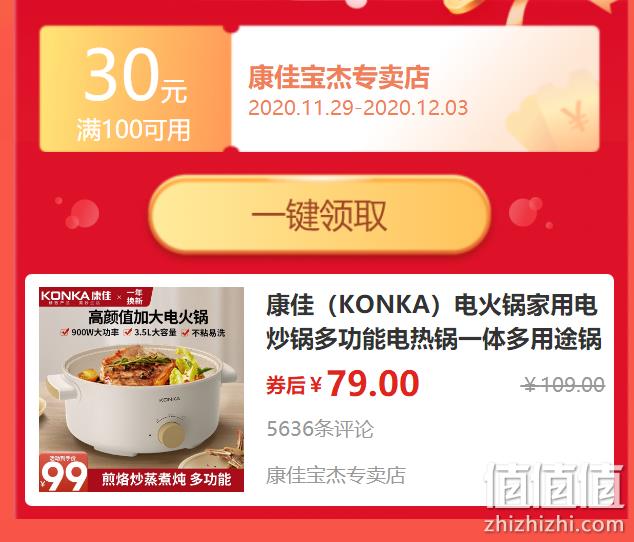Open the 康佳宝杰专卖店 coupon store title
634x542 pixels.
(338, 77)
